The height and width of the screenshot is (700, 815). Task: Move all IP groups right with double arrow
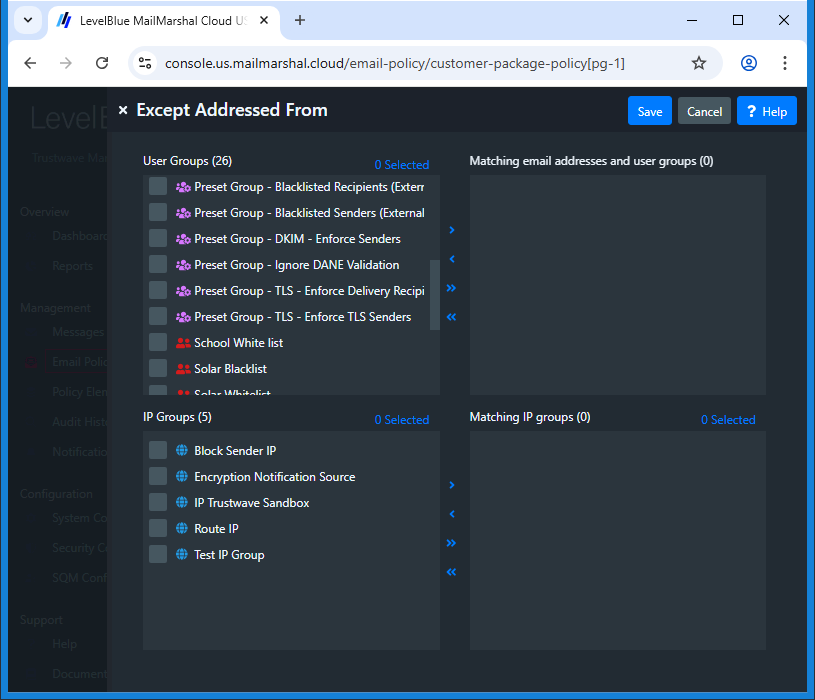pos(451,543)
